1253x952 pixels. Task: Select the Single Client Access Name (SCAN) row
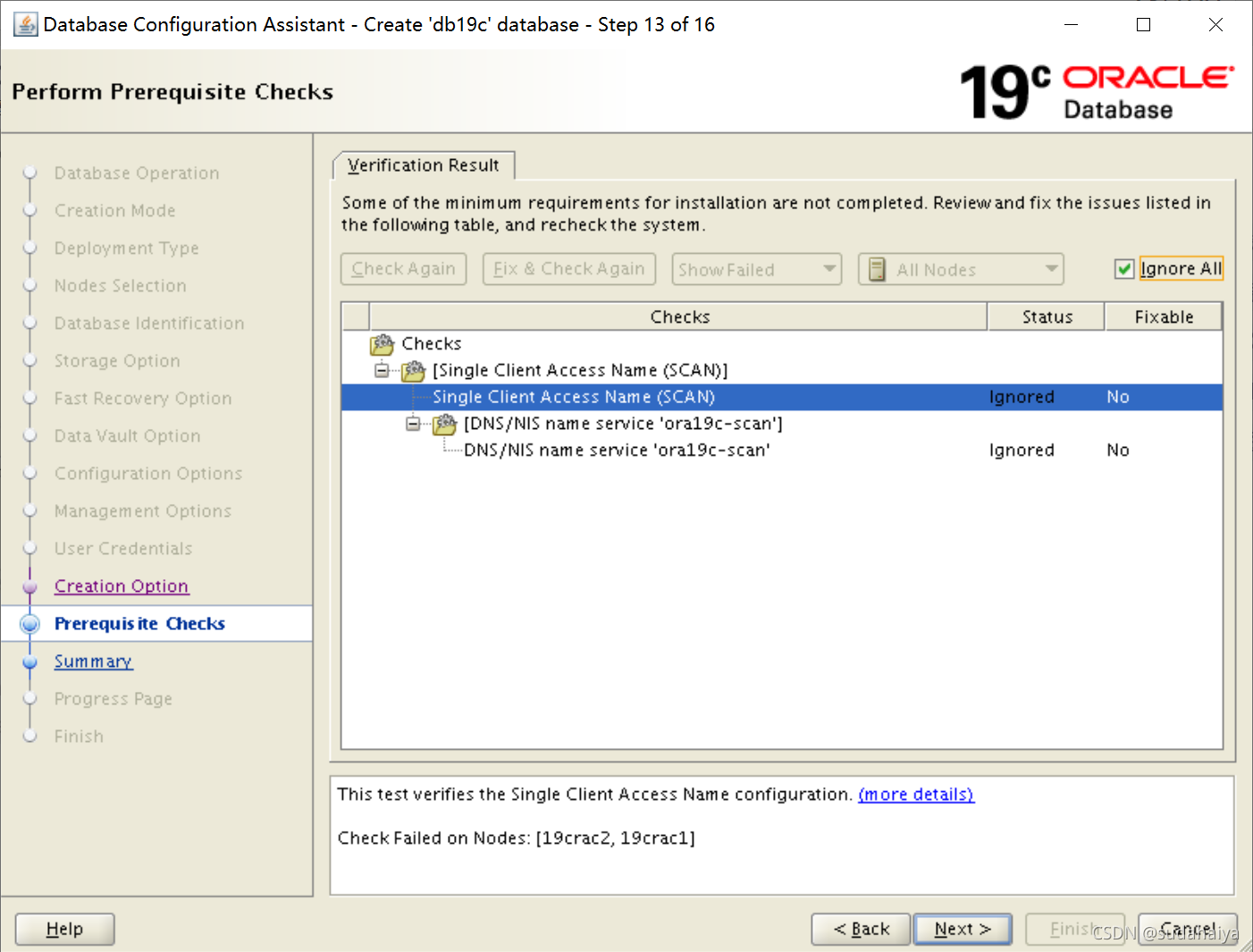click(x=782, y=397)
